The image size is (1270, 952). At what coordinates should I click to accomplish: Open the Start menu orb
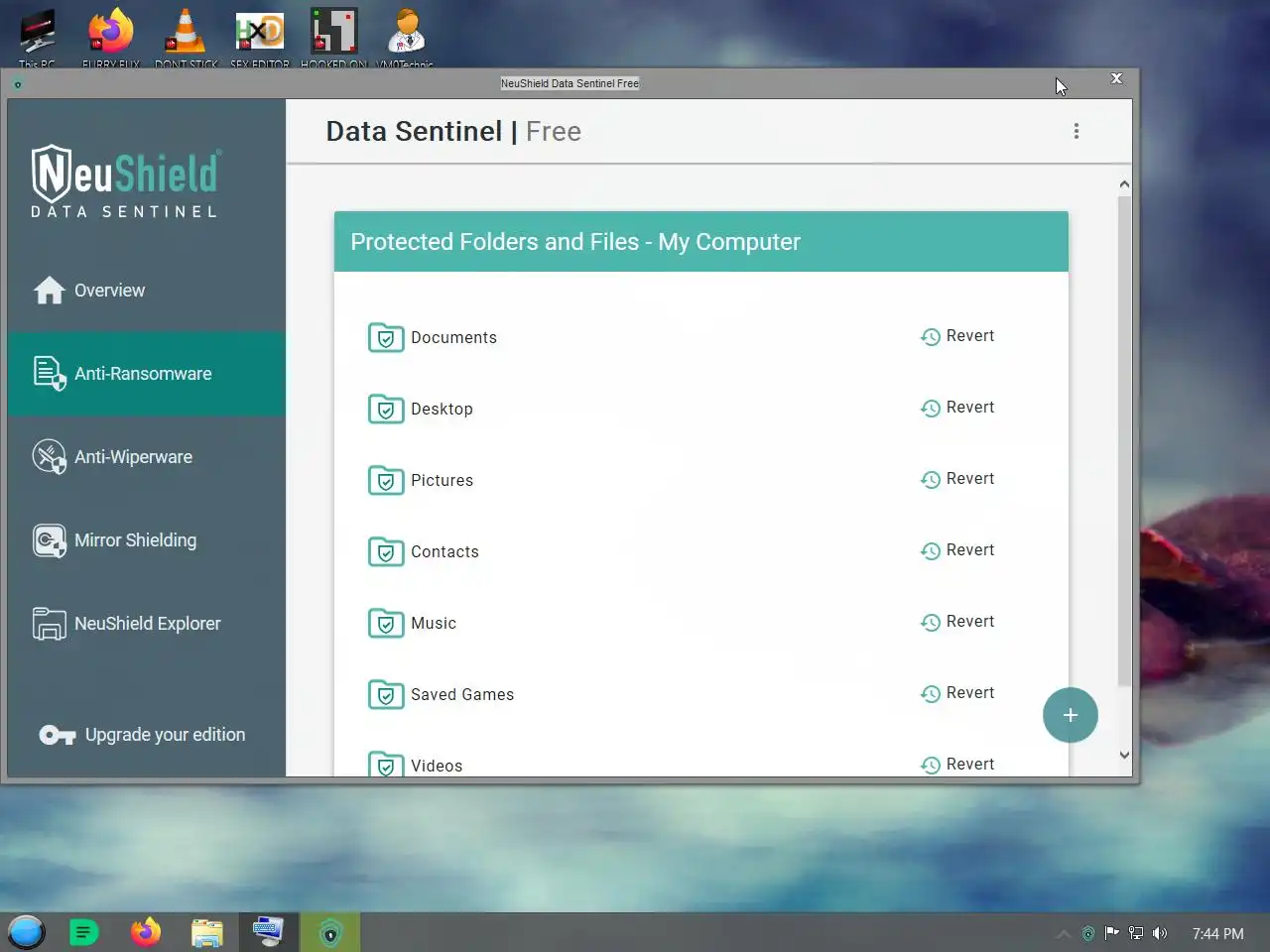(27, 932)
